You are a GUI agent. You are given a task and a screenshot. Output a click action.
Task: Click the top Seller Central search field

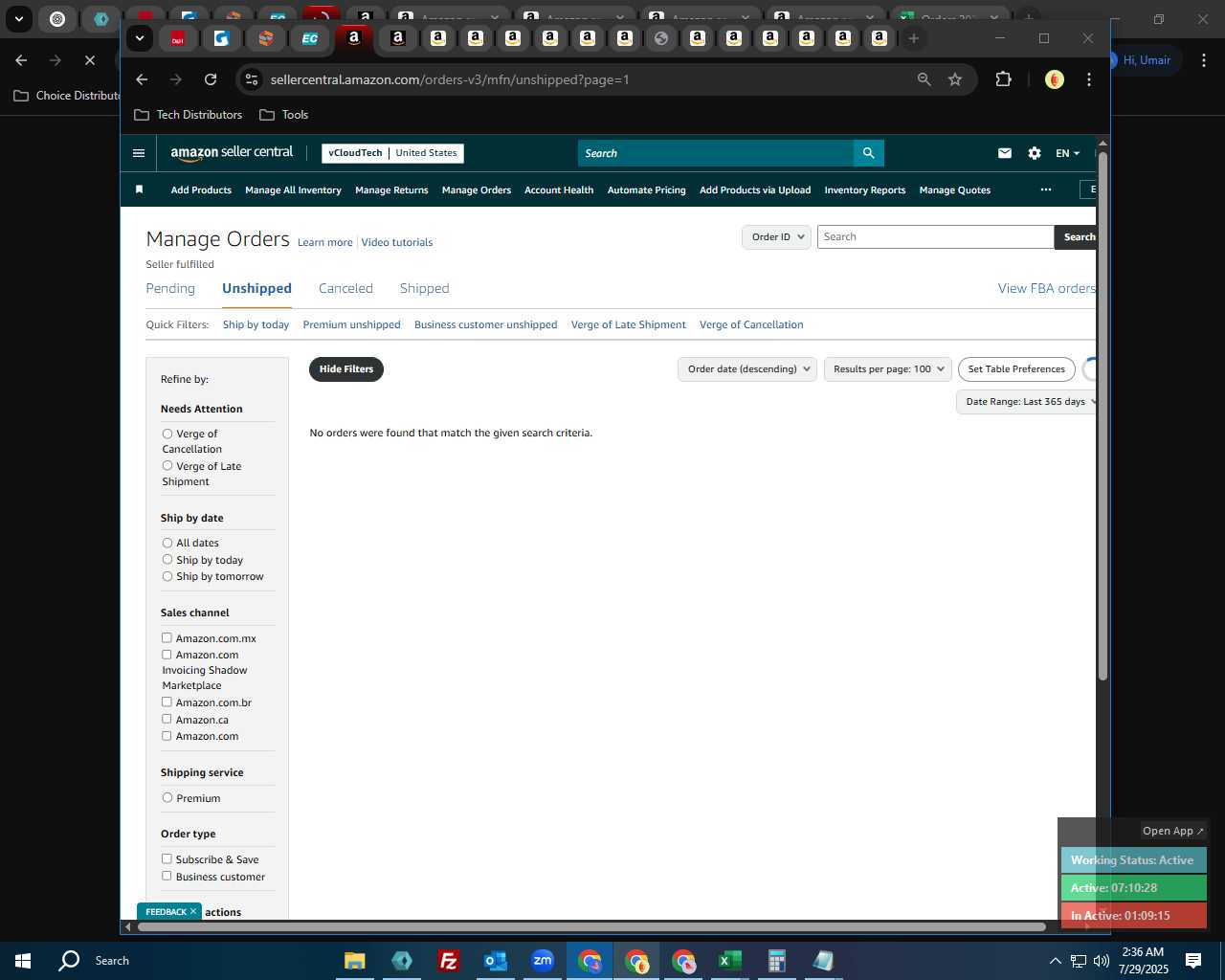point(715,153)
